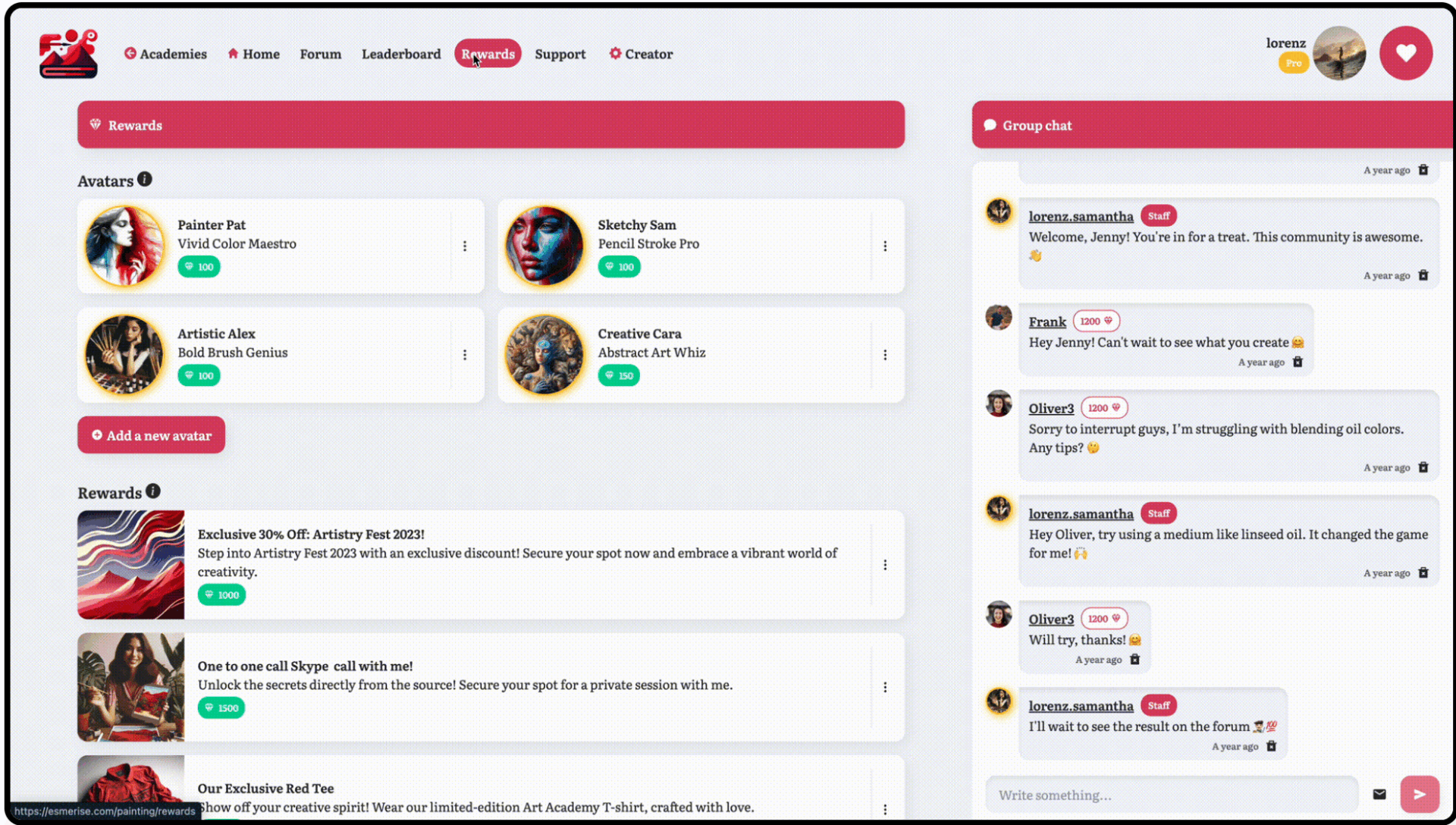This screenshot has width=1456, height=825.
Task: Click the Artistic Alex avatar image
Action: (x=124, y=355)
